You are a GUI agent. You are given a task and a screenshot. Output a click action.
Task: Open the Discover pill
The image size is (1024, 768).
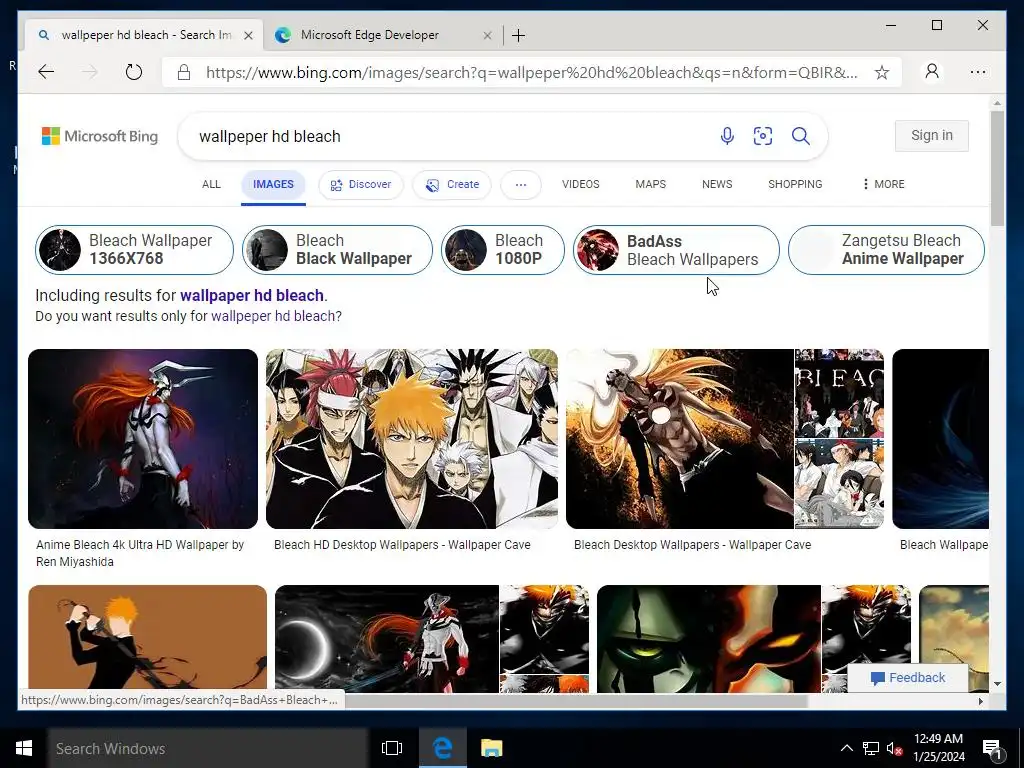pos(360,185)
